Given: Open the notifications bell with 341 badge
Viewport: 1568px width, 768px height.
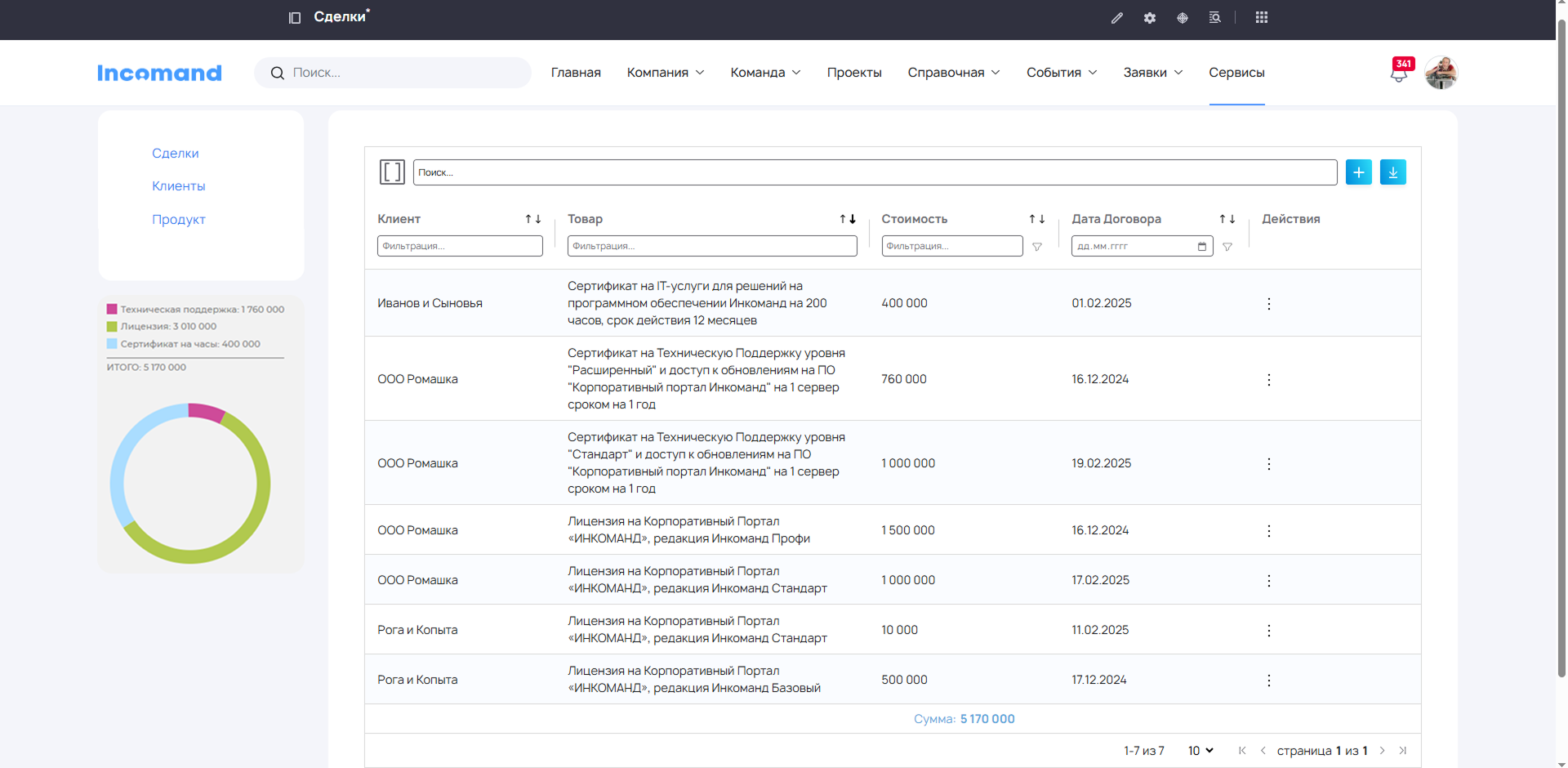Looking at the screenshot, I should tap(1399, 74).
